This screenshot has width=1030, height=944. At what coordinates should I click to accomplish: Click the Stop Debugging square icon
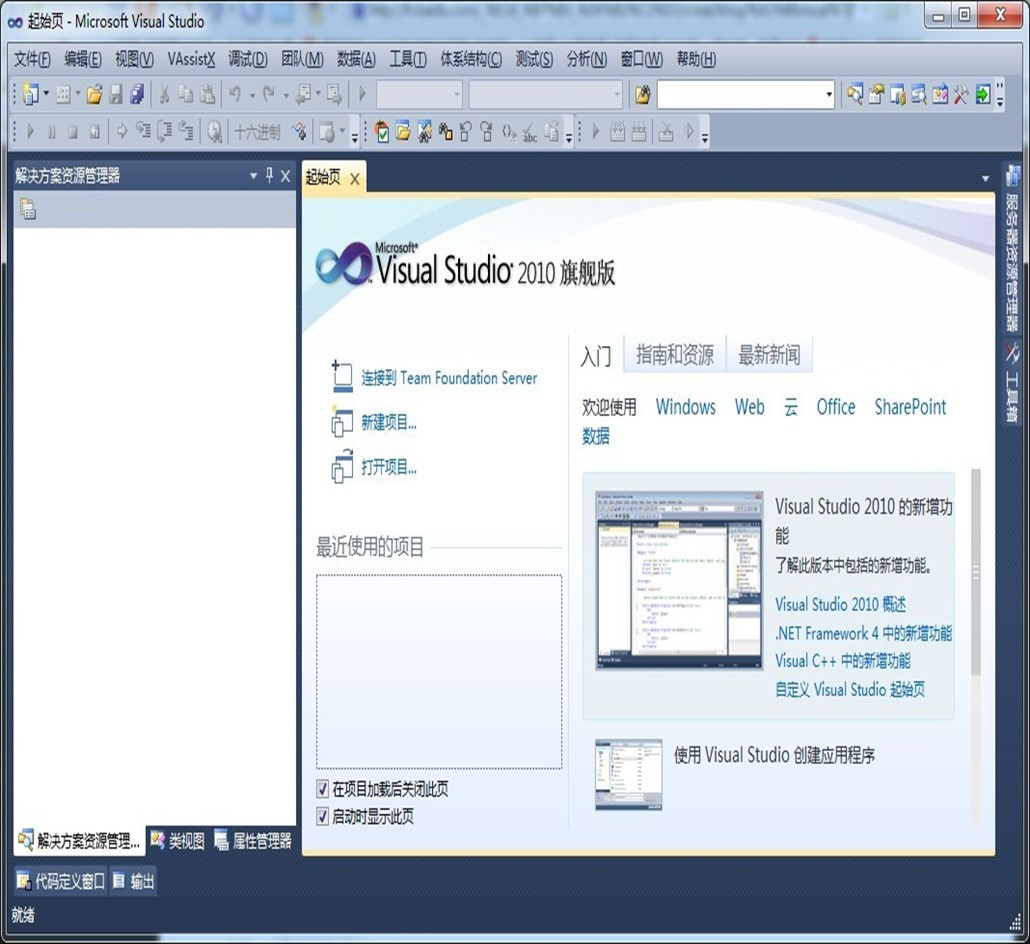73,132
